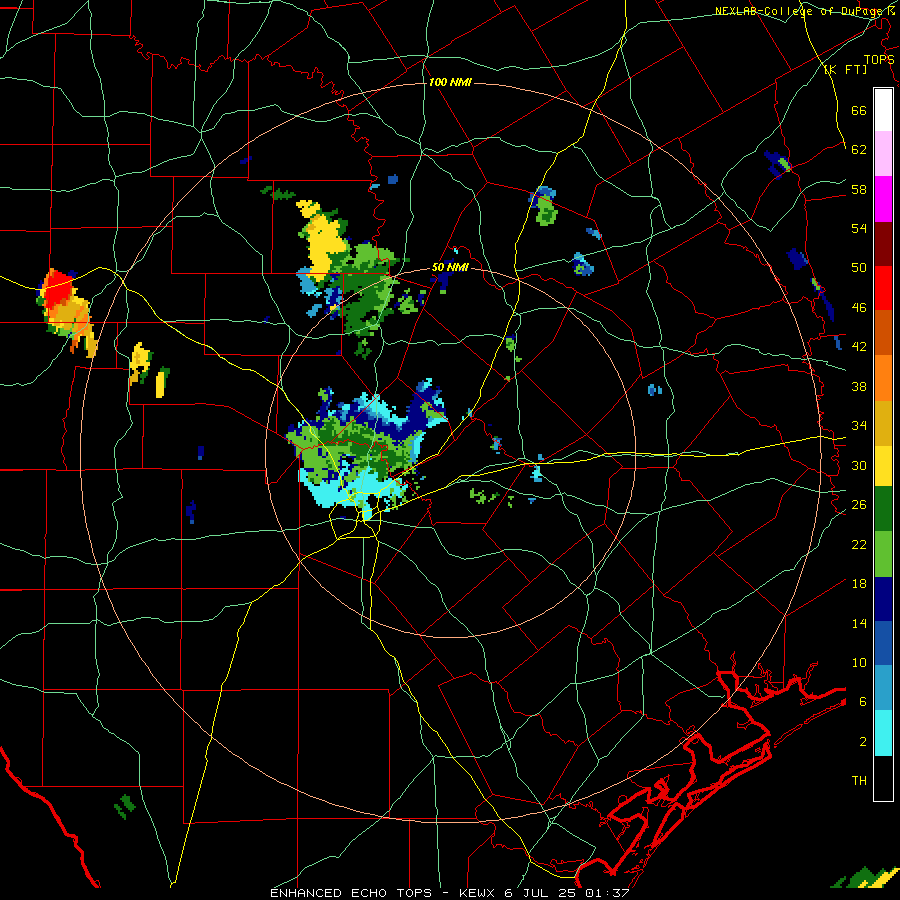This screenshot has width=900, height=900.
Task: Click the legend value '14'
Action: click(859, 623)
